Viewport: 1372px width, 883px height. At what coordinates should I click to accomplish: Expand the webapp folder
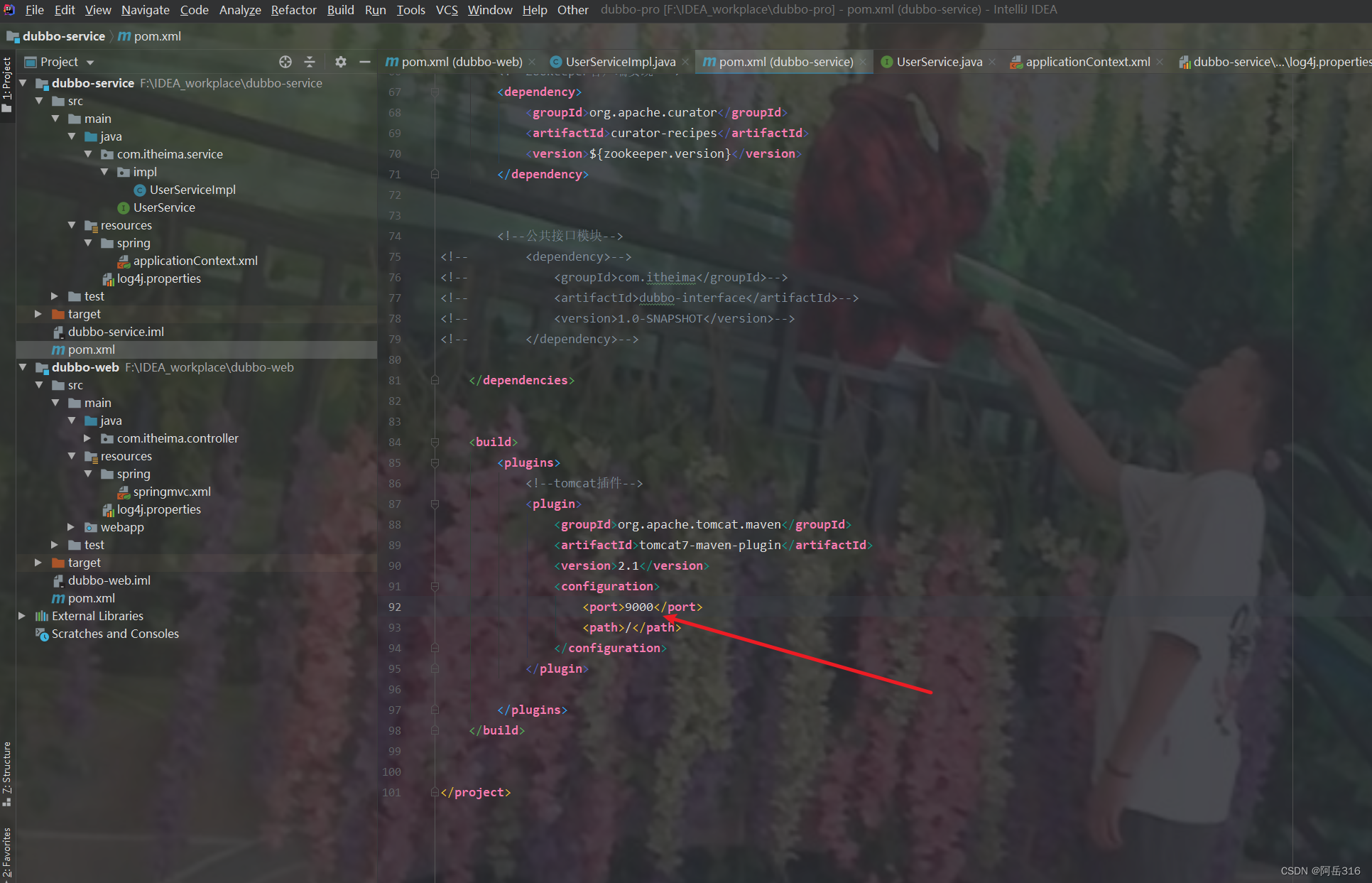[x=71, y=527]
